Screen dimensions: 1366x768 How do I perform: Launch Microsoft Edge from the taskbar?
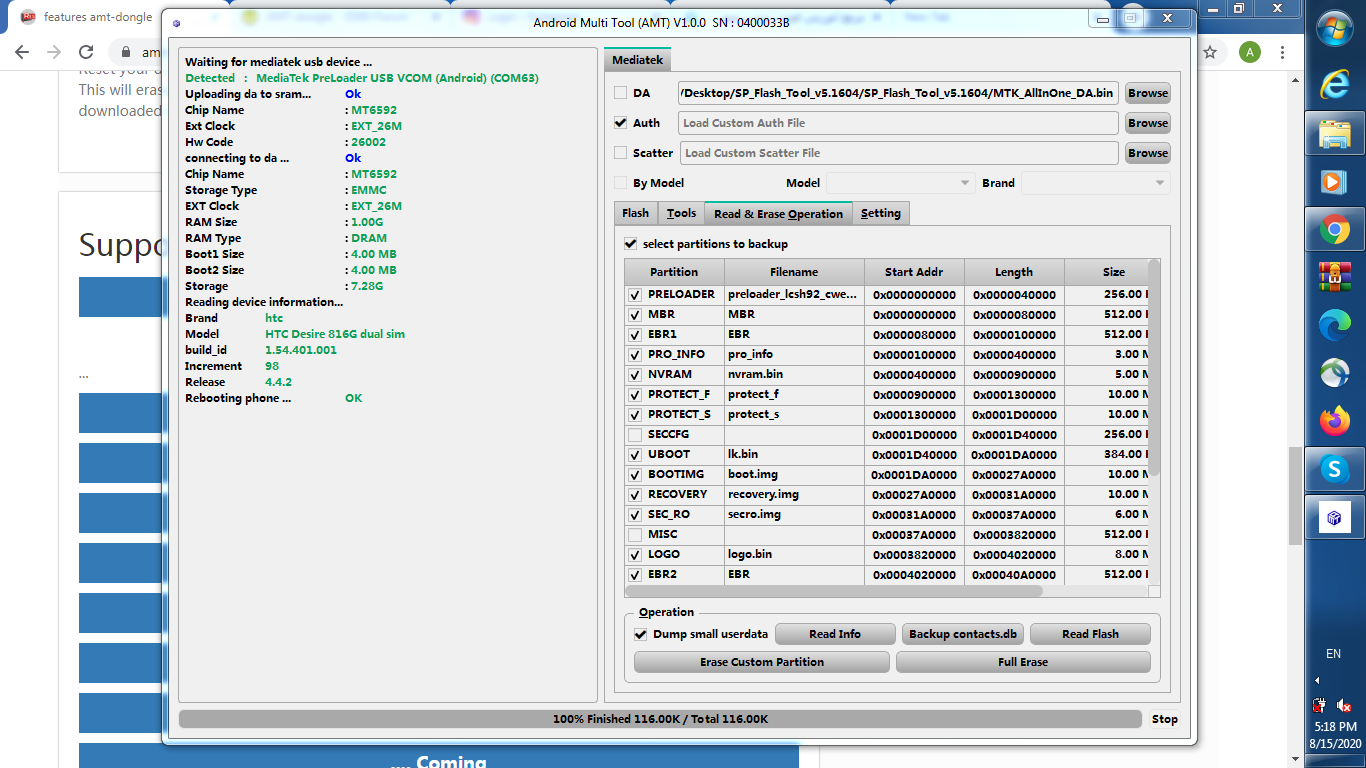tap(1334, 323)
